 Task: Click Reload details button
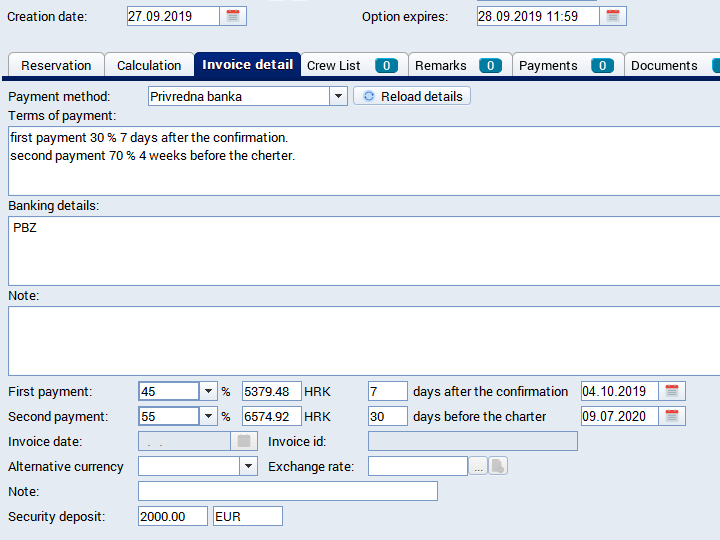[x=412, y=96]
